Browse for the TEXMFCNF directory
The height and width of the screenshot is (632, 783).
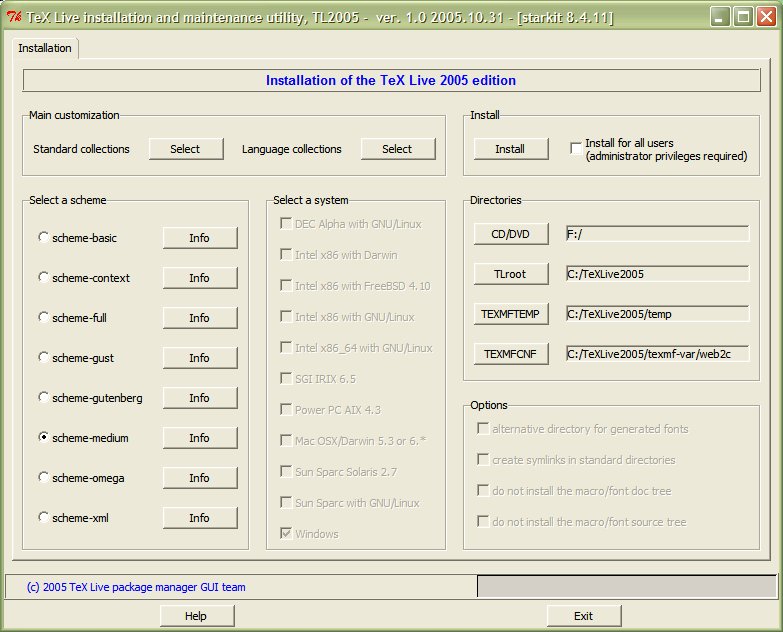(x=511, y=354)
